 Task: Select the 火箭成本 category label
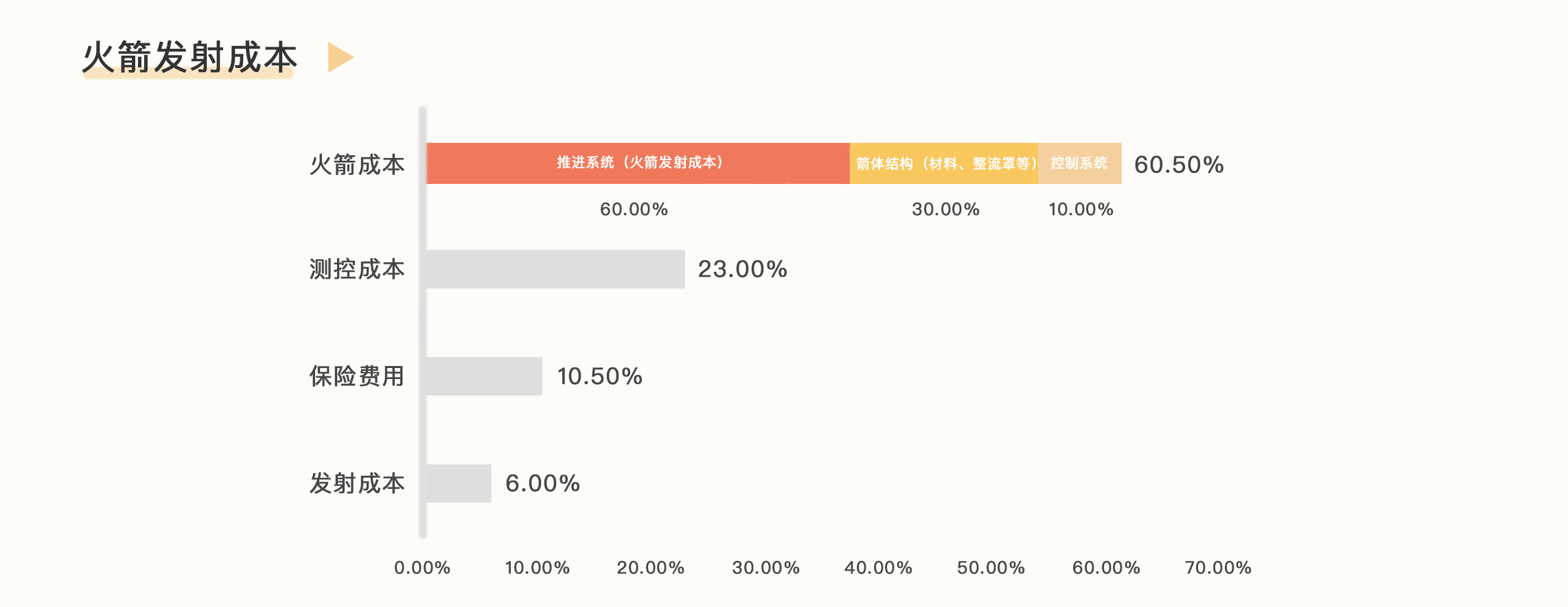click(357, 165)
